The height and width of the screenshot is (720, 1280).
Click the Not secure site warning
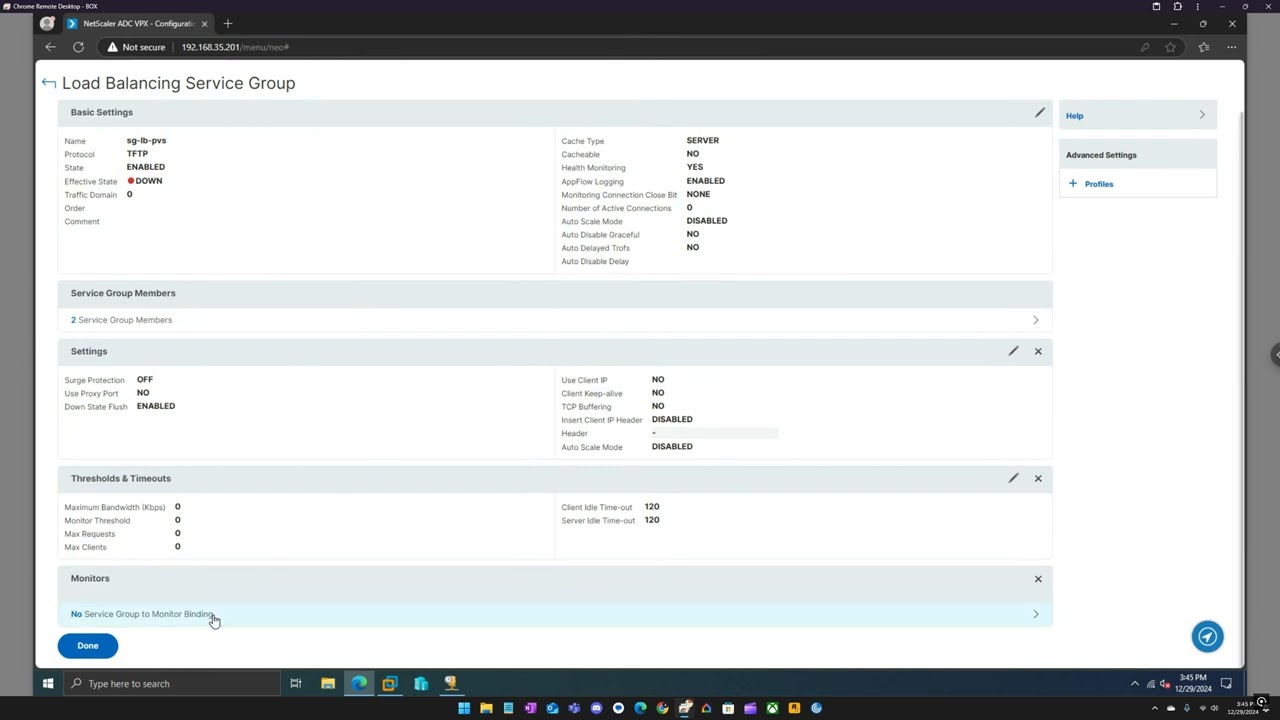click(136, 47)
